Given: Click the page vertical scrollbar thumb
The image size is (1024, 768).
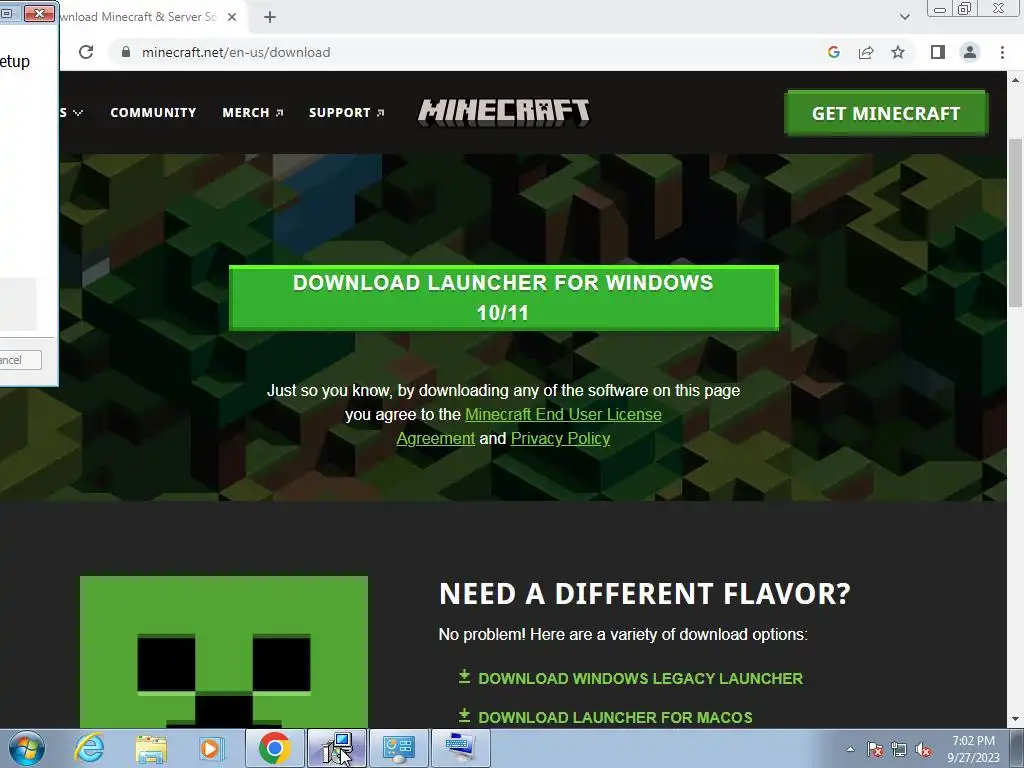Looking at the screenshot, I should [x=1015, y=222].
